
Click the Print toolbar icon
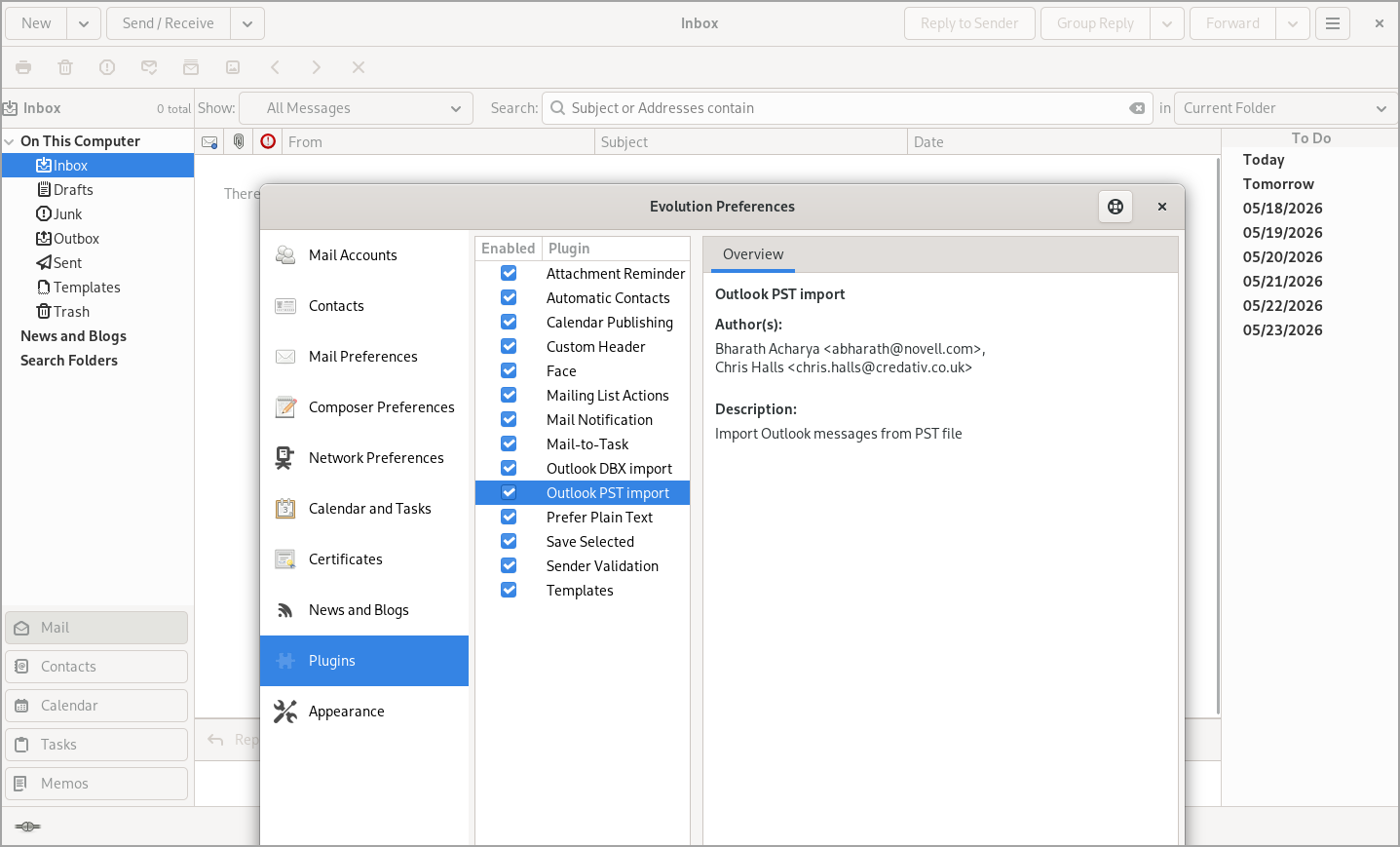click(23, 67)
